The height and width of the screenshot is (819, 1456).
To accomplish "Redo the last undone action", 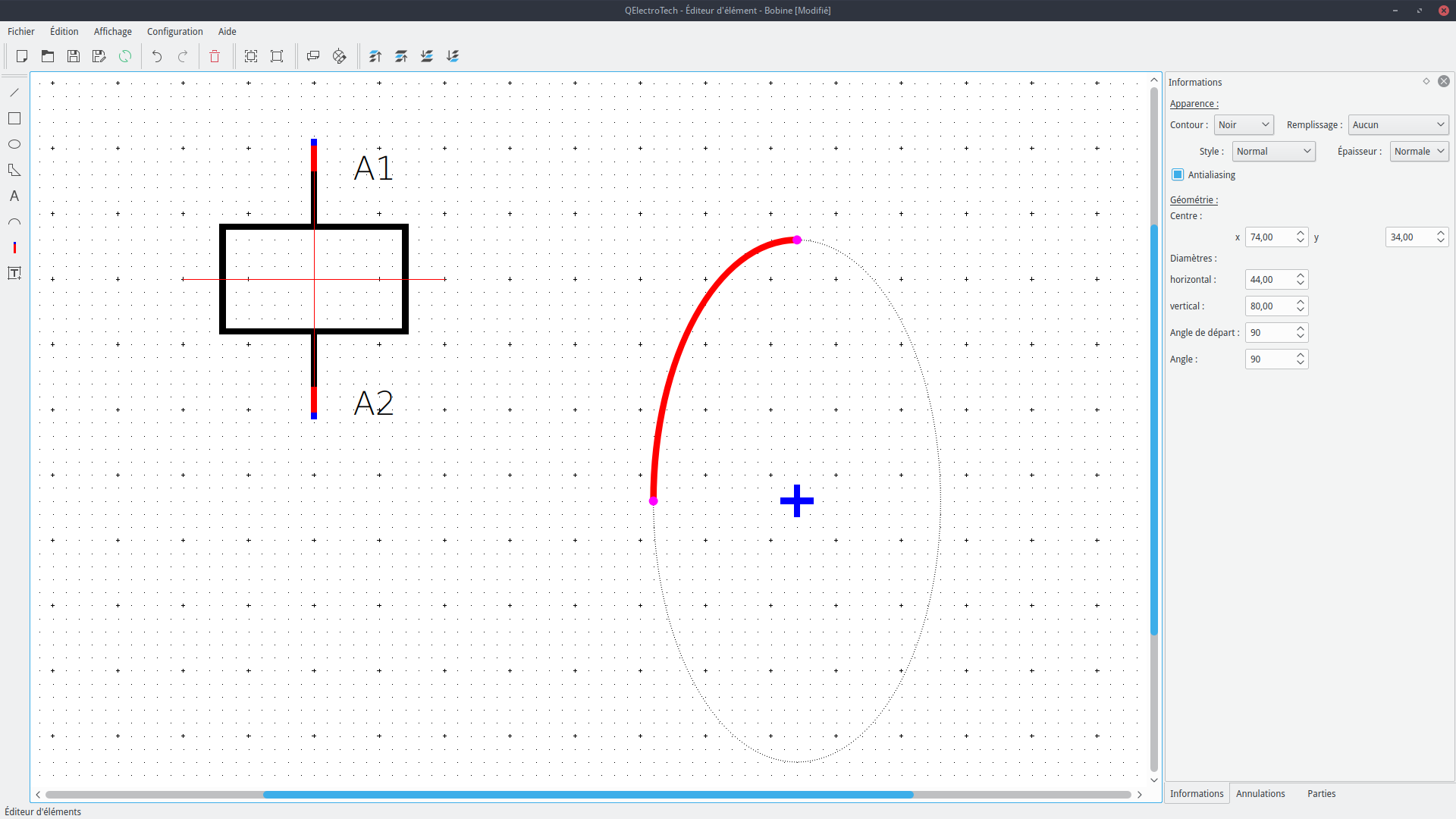I will click(183, 56).
